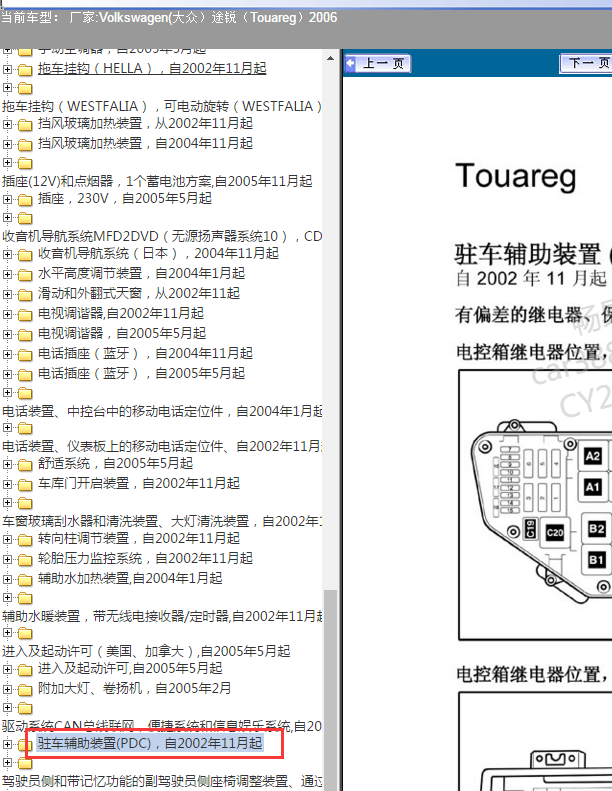Click folder icon beside 挡风玻璃加热装置，自2004年11月起

click(x=25, y=145)
